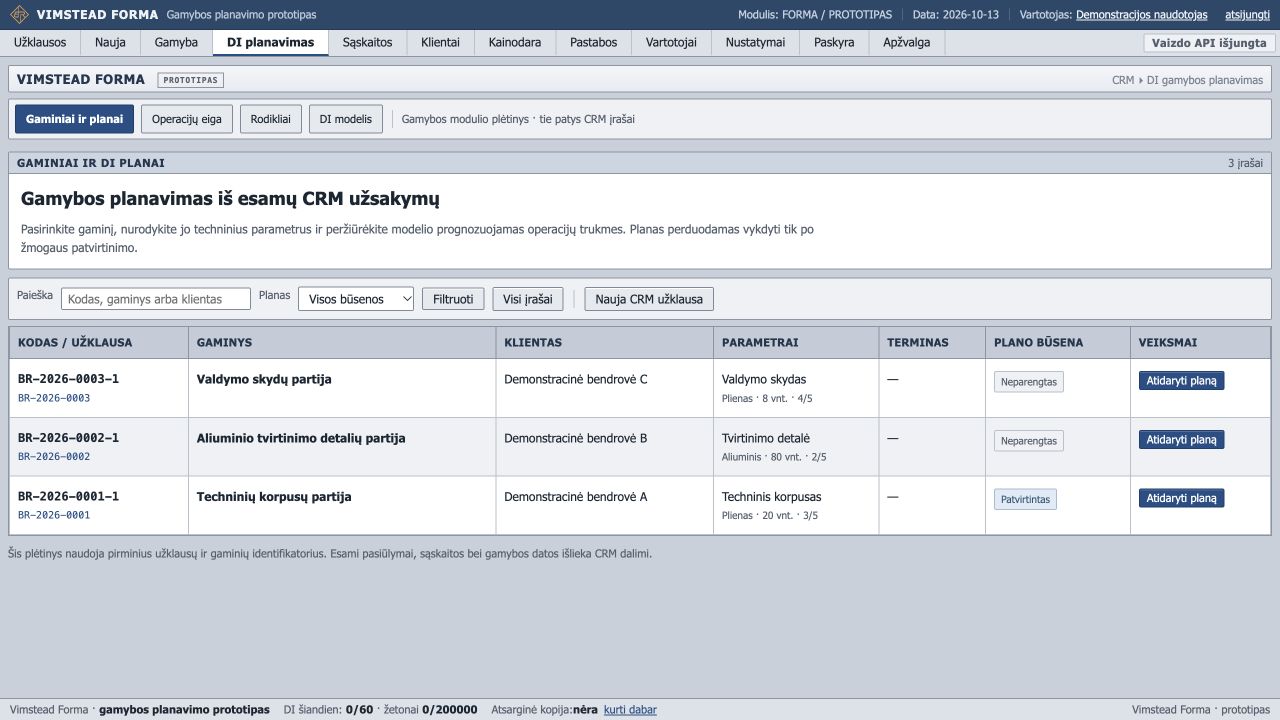The height and width of the screenshot is (720, 1280).
Task: Select the Nauja tab
Action: [x=110, y=43]
